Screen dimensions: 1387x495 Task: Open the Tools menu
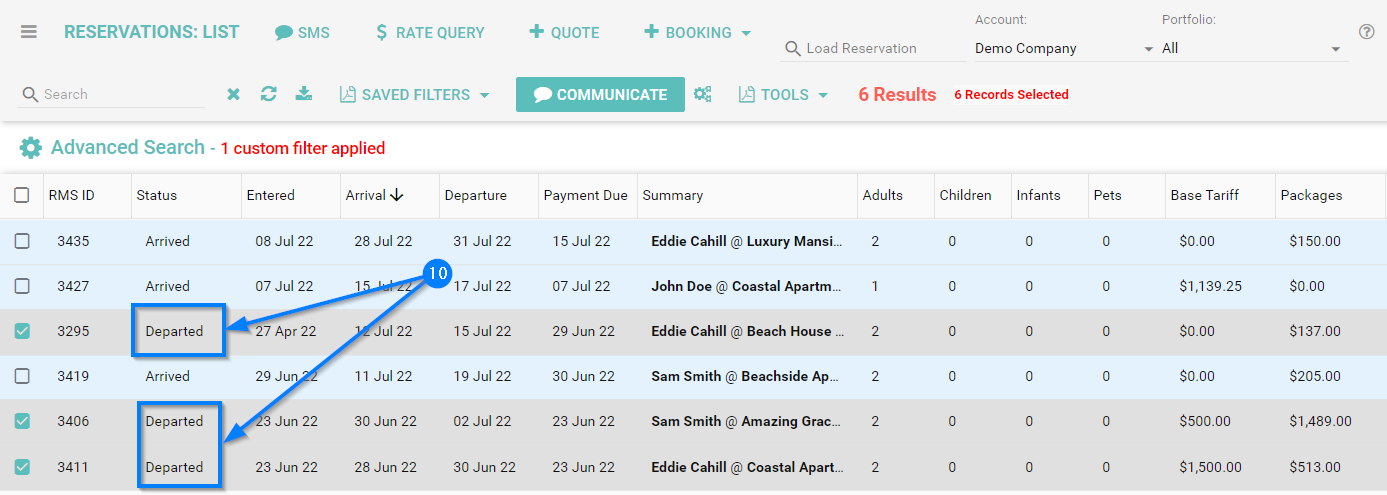pos(784,95)
